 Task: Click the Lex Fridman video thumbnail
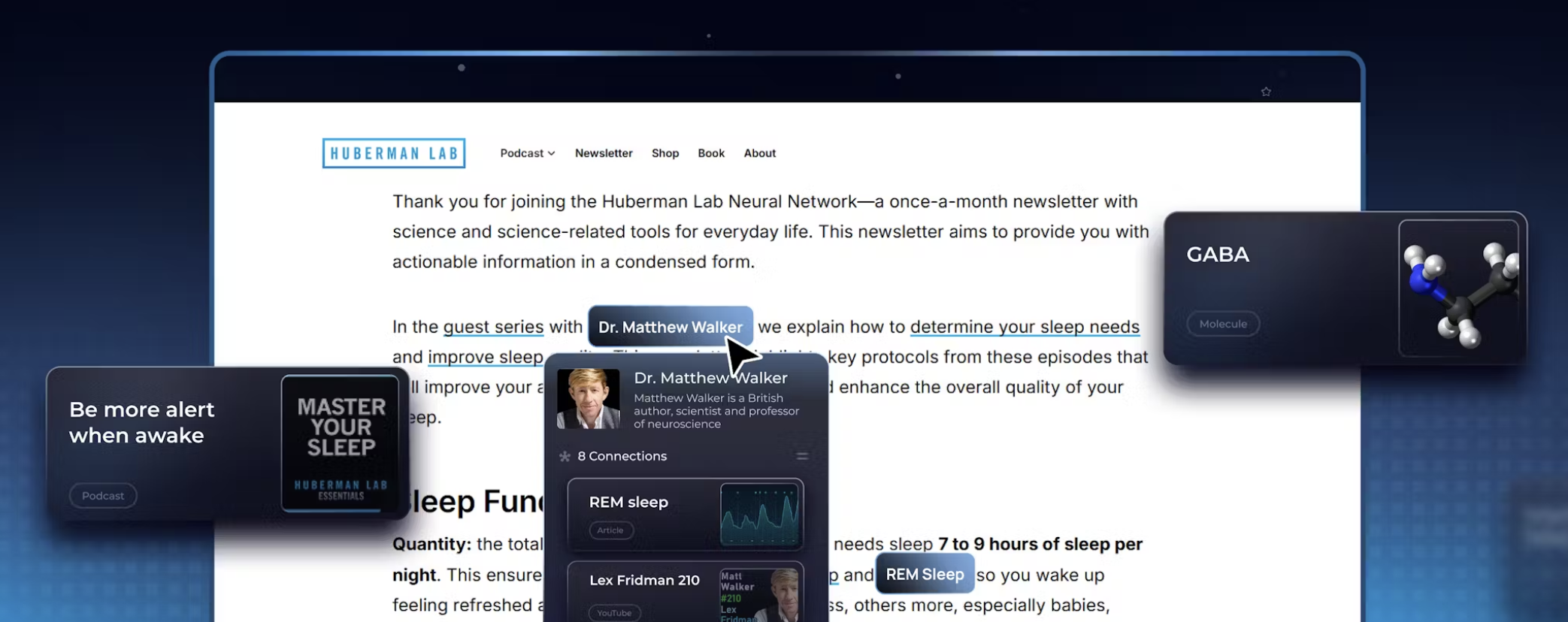pos(760,595)
